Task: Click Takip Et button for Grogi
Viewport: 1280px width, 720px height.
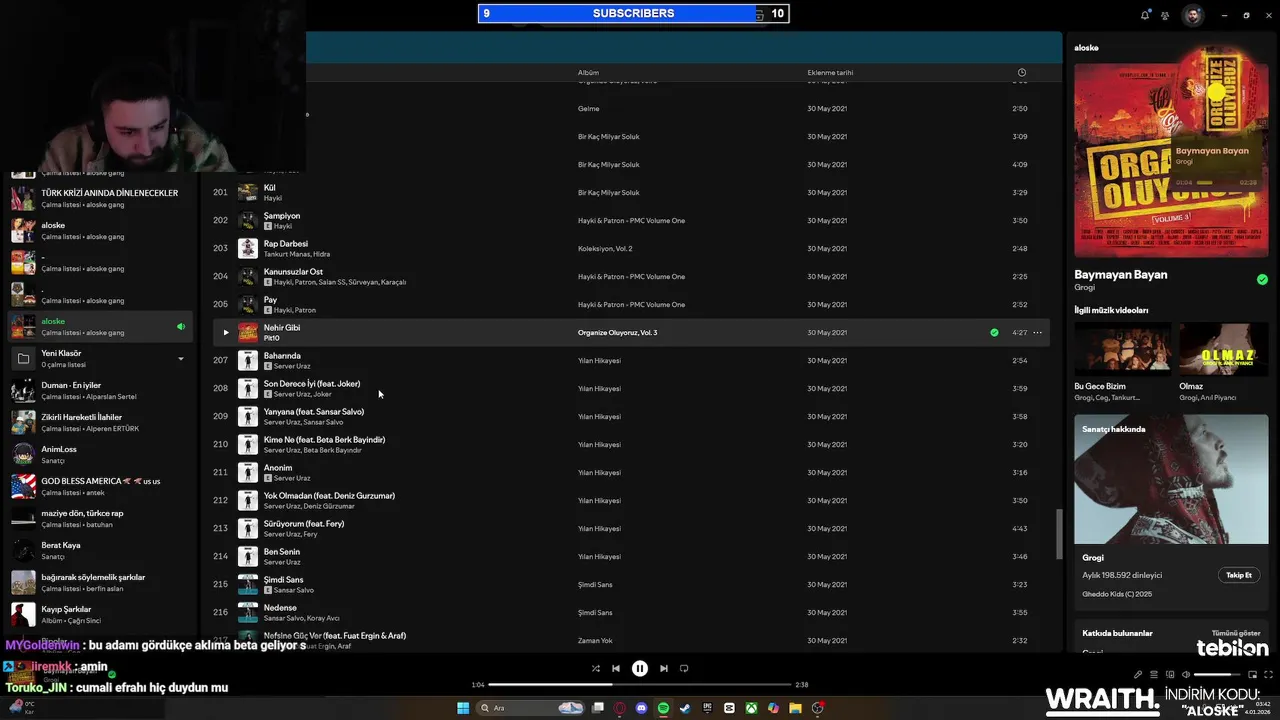Action: coord(1239,575)
